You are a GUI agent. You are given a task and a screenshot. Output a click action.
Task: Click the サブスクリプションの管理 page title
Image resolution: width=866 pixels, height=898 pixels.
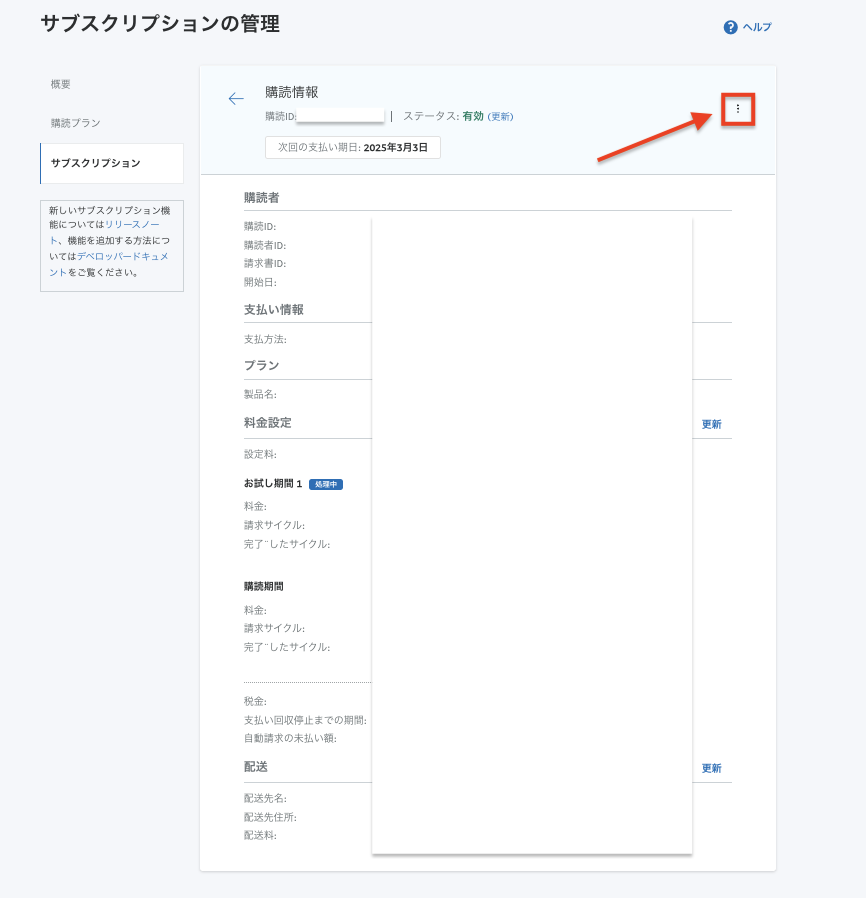[160, 24]
